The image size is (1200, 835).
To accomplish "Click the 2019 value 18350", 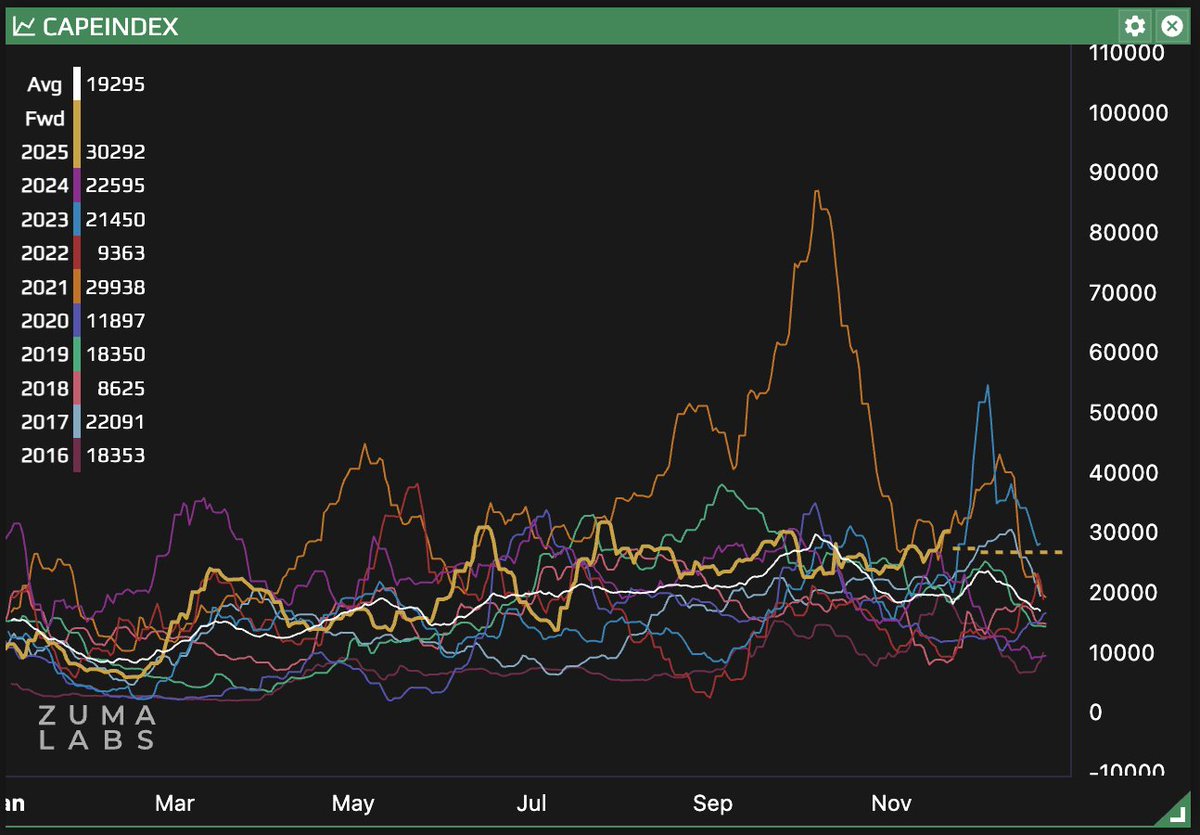I will point(116,355).
